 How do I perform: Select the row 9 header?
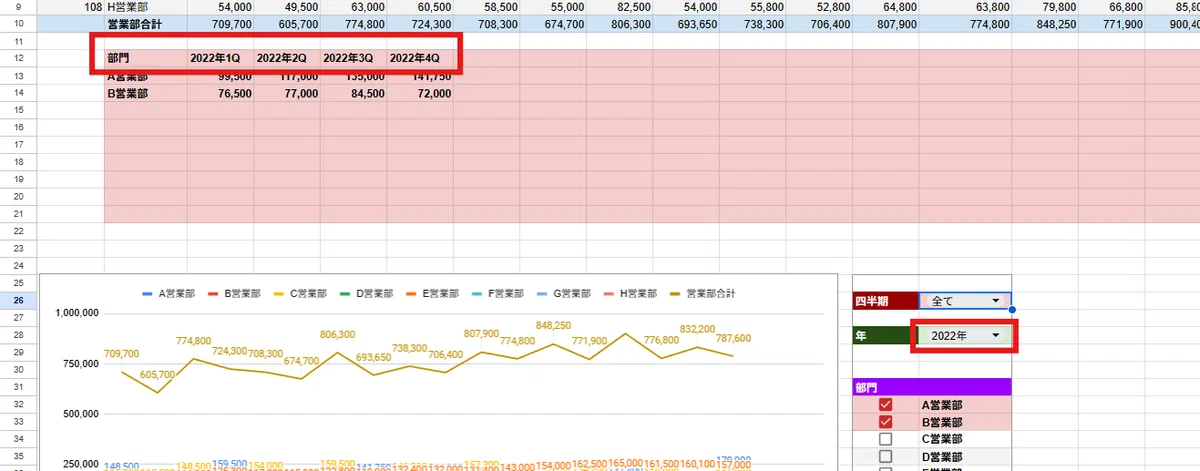click(x=19, y=7)
